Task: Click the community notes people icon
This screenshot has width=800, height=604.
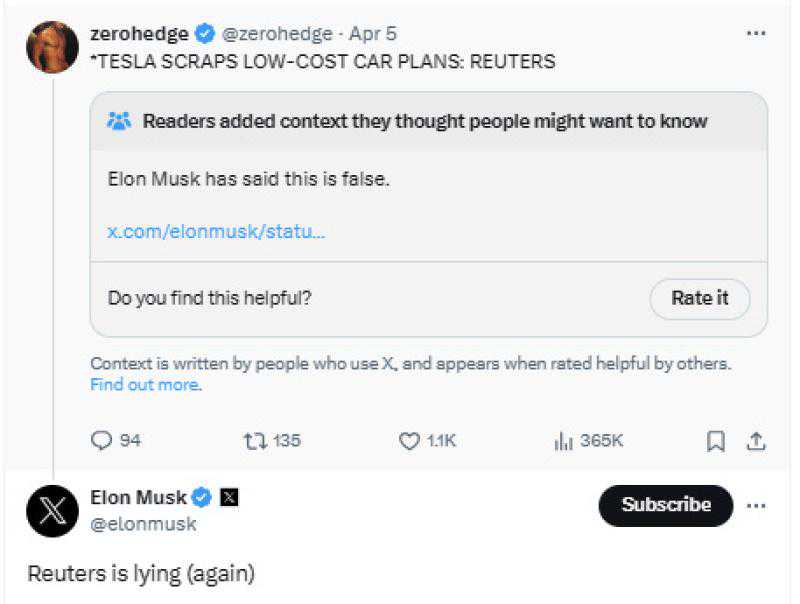Action: coord(119,121)
